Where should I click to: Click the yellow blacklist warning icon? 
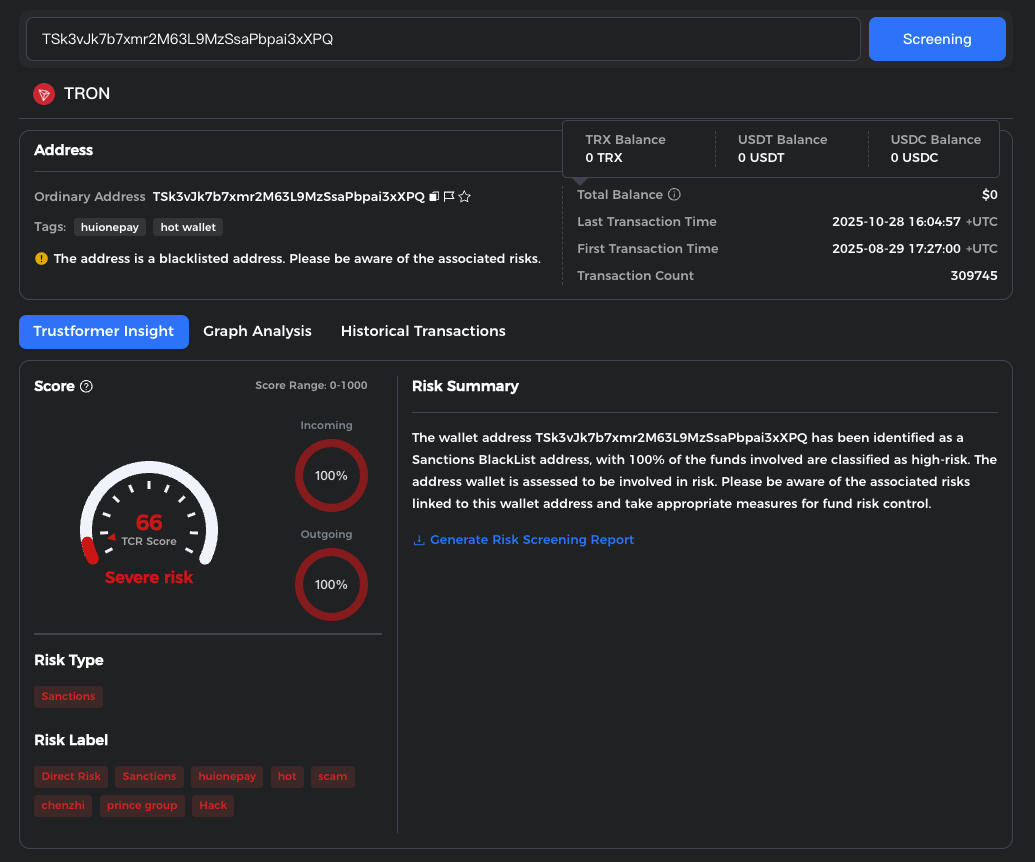pos(41,259)
